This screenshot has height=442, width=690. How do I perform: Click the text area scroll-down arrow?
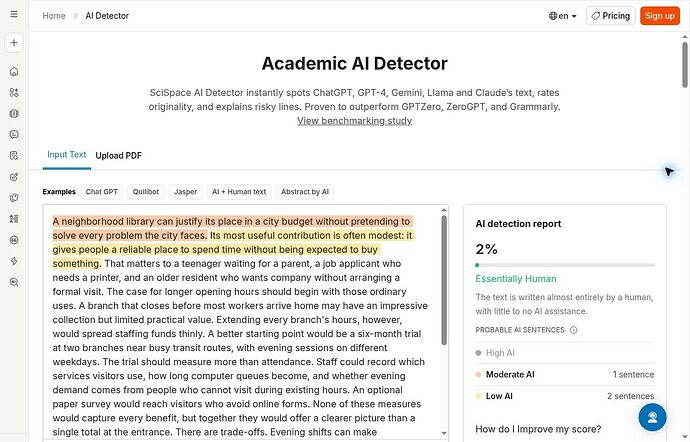pos(444,433)
